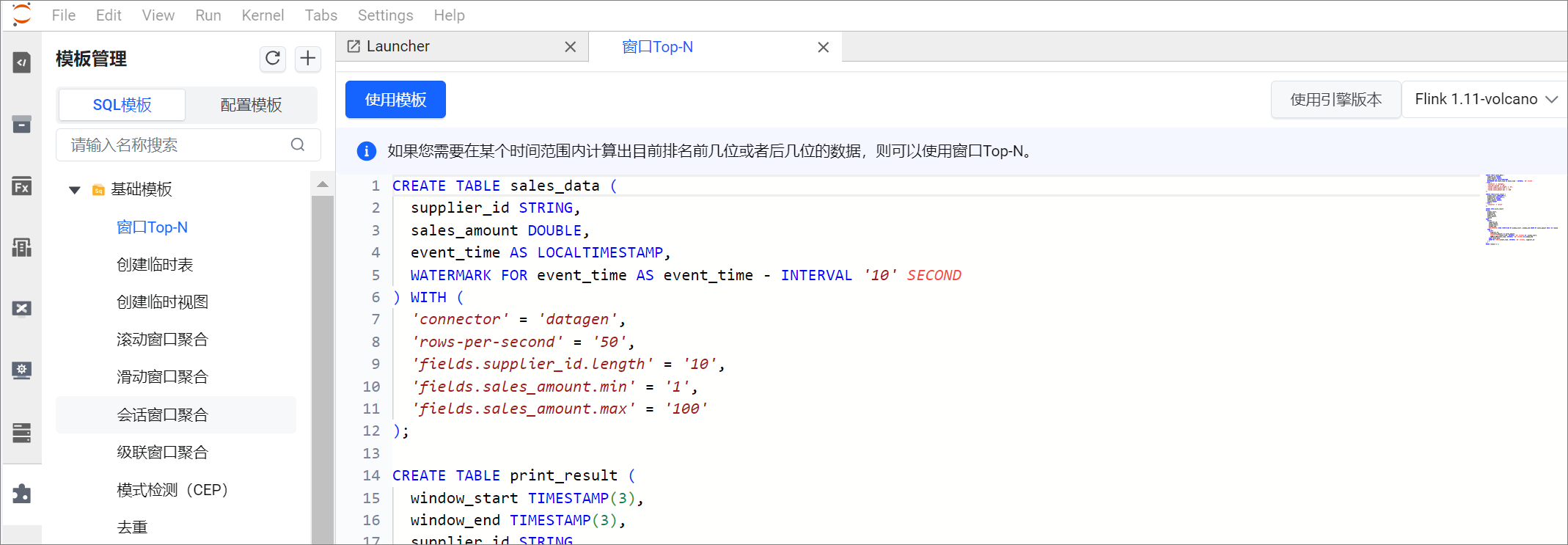Image resolution: width=1568 pixels, height=545 pixels.
Task: Open the Kernel menu
Action: click(x=263, y=15)
